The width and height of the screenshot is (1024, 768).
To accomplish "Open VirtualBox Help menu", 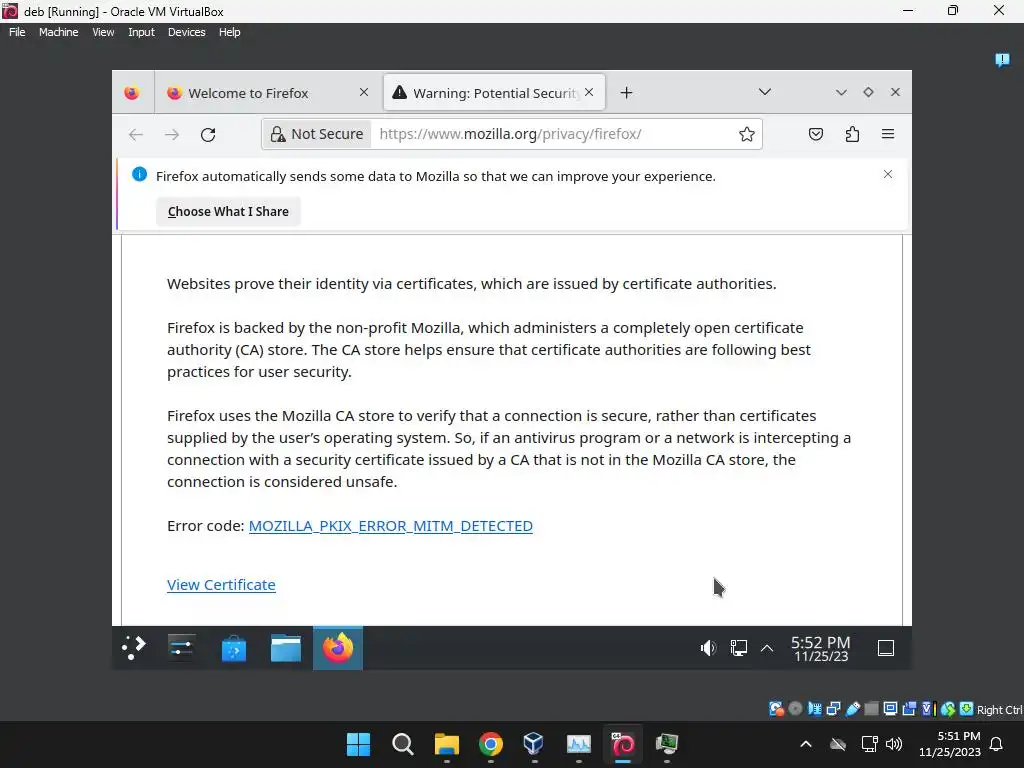I will tap(229, 32).
